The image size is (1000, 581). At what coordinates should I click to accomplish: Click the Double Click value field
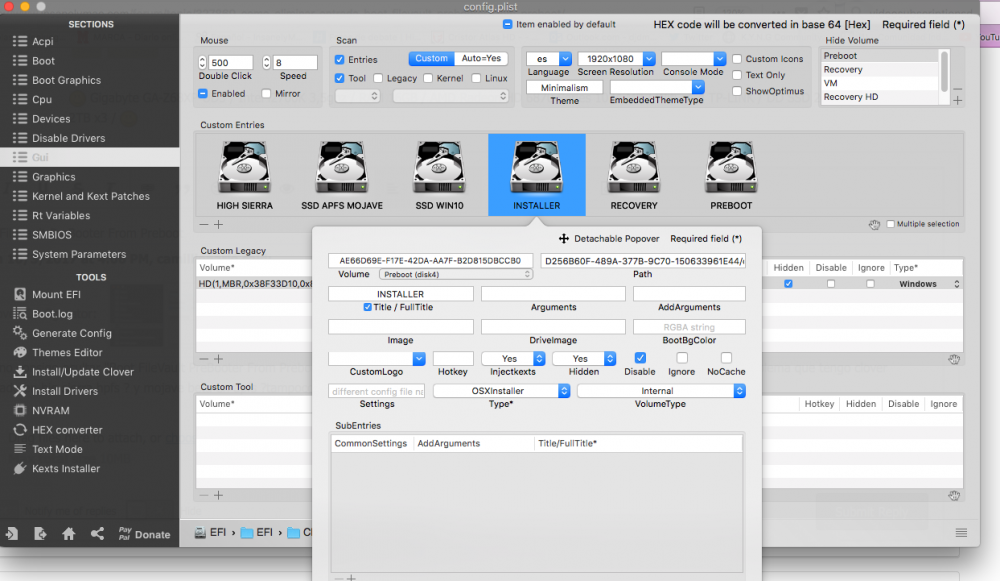click(x=231, y=63)
